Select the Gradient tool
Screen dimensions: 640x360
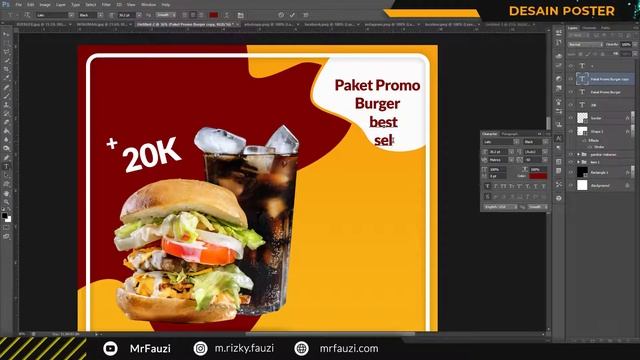pos(7,131)
